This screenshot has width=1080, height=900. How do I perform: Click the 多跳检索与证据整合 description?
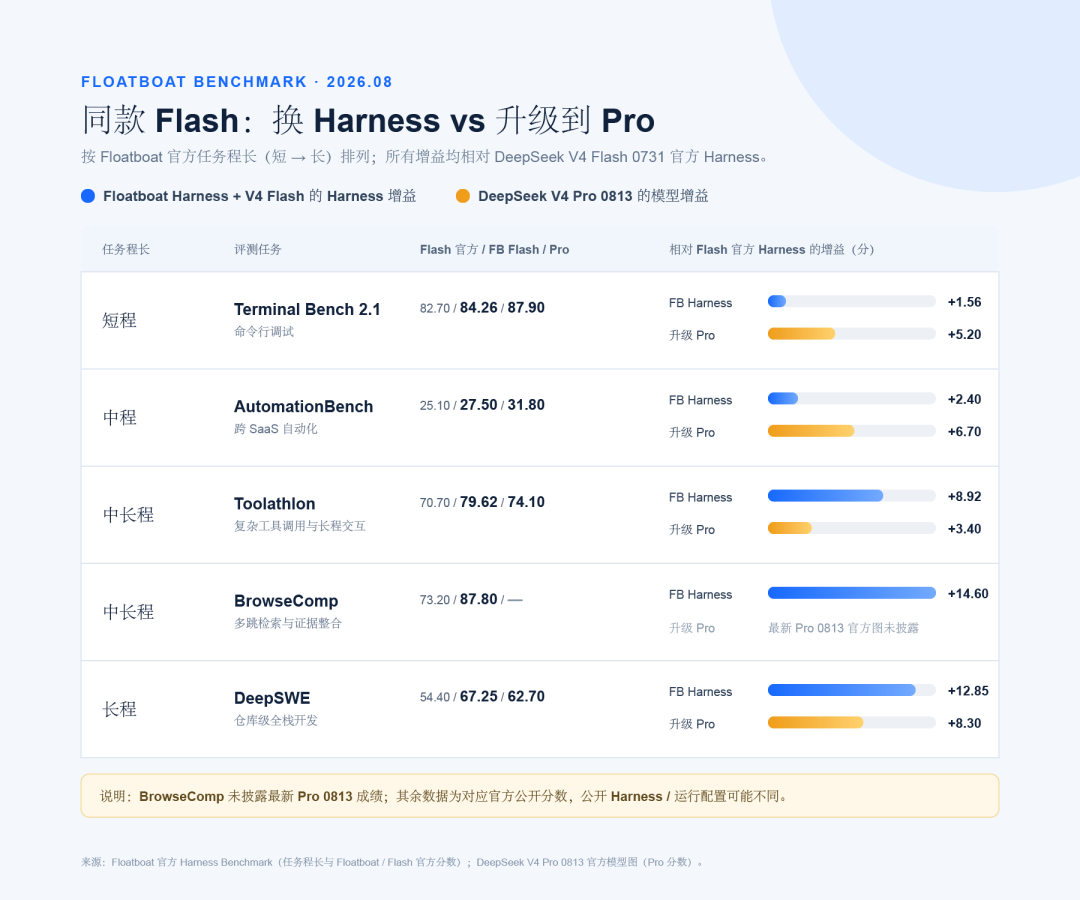click(x=288, y=623)
